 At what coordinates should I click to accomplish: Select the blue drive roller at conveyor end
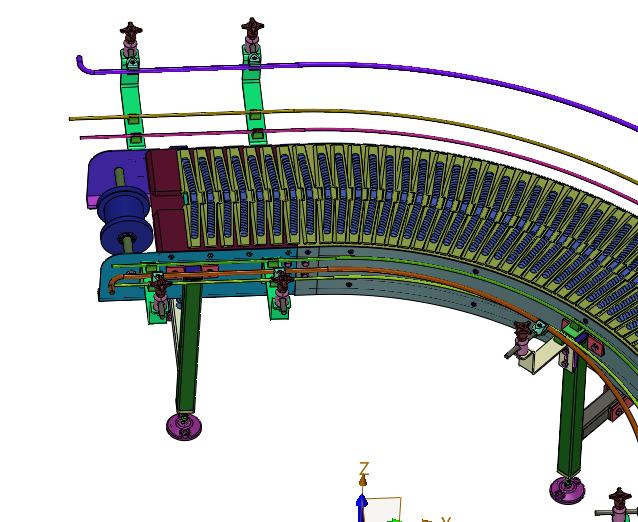pyautogui.click(x=124, y=220)
